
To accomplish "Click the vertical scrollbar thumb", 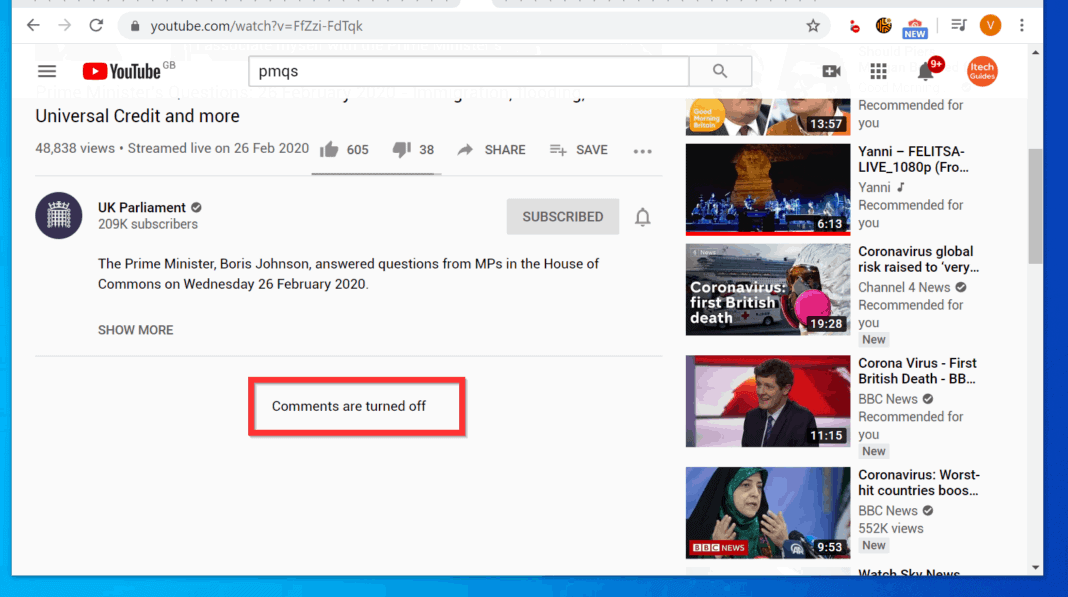I will tap(1035, 206).
